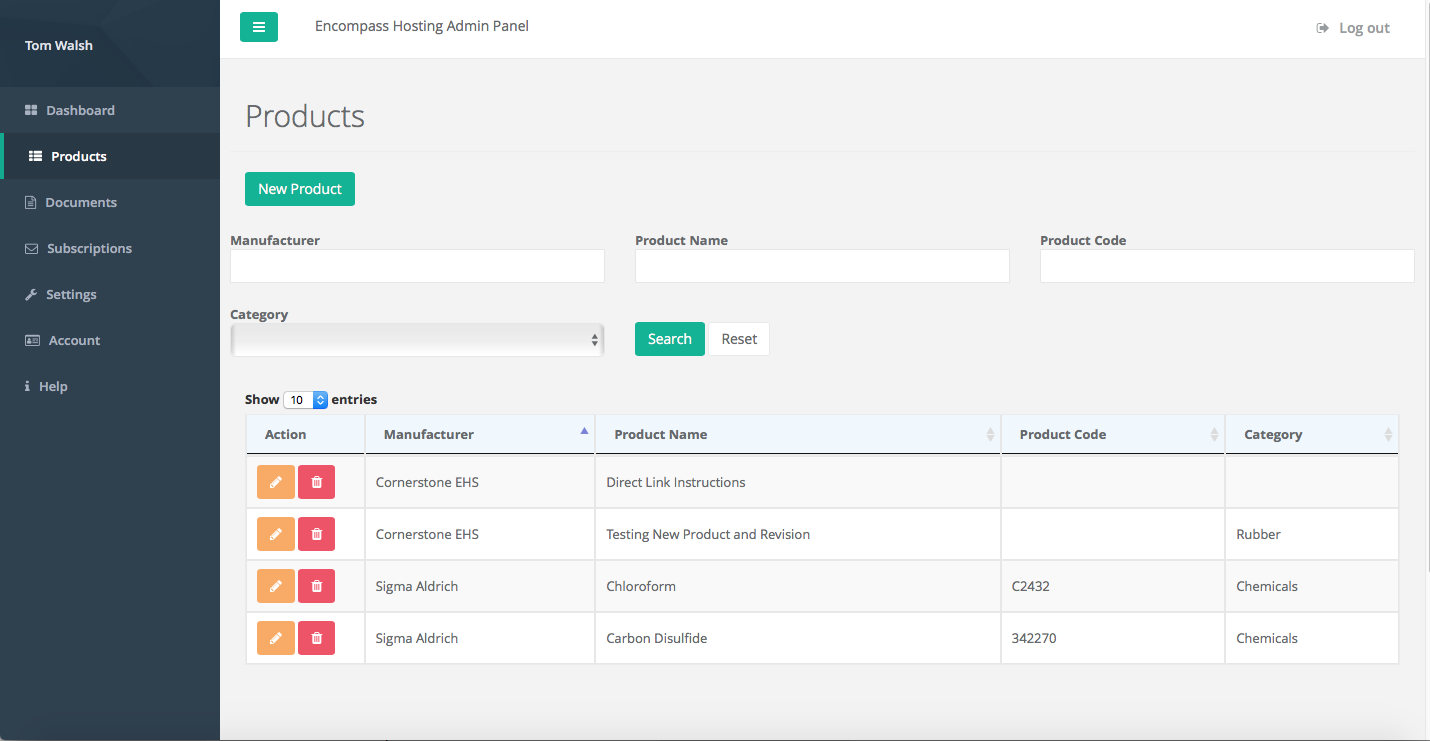Click the New Product button
The image size is (1430, 741).
[299, 189]
